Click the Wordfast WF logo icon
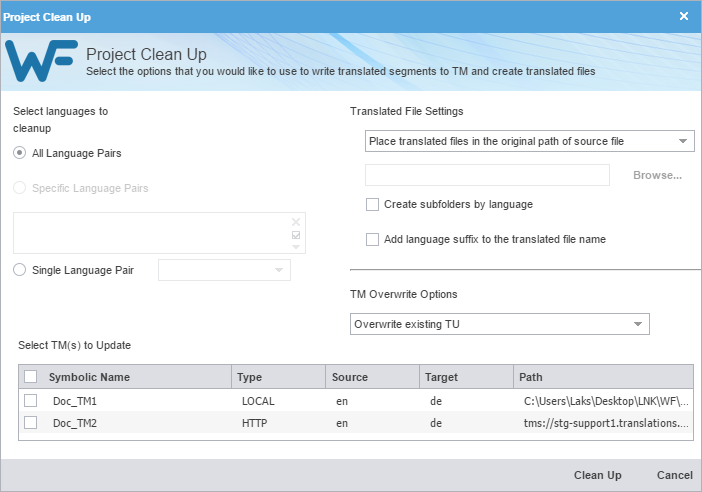The width and height of the screenshot is (702, 492). click(41, 62)
